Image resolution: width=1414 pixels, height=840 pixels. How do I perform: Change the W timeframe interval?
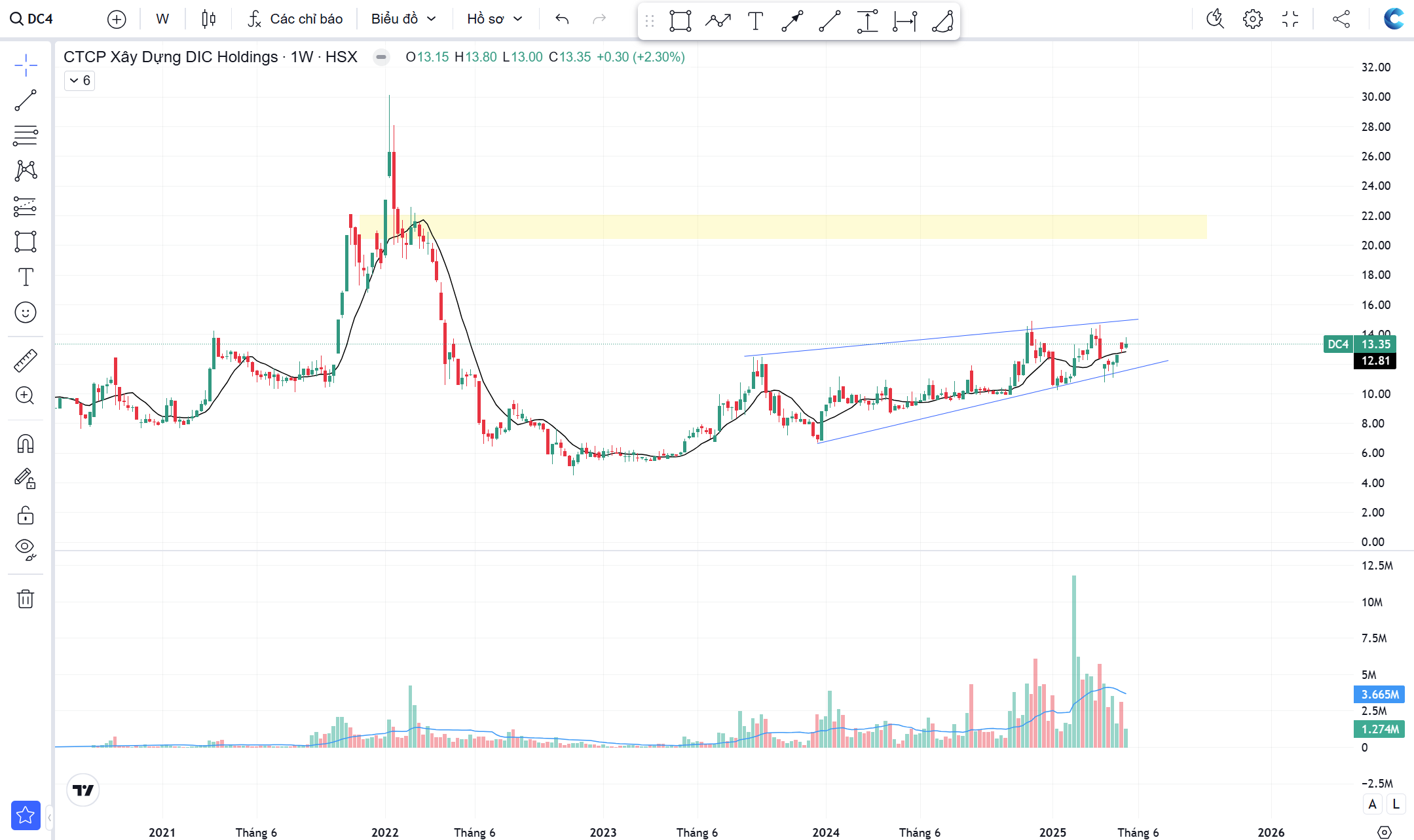[162, 19]
